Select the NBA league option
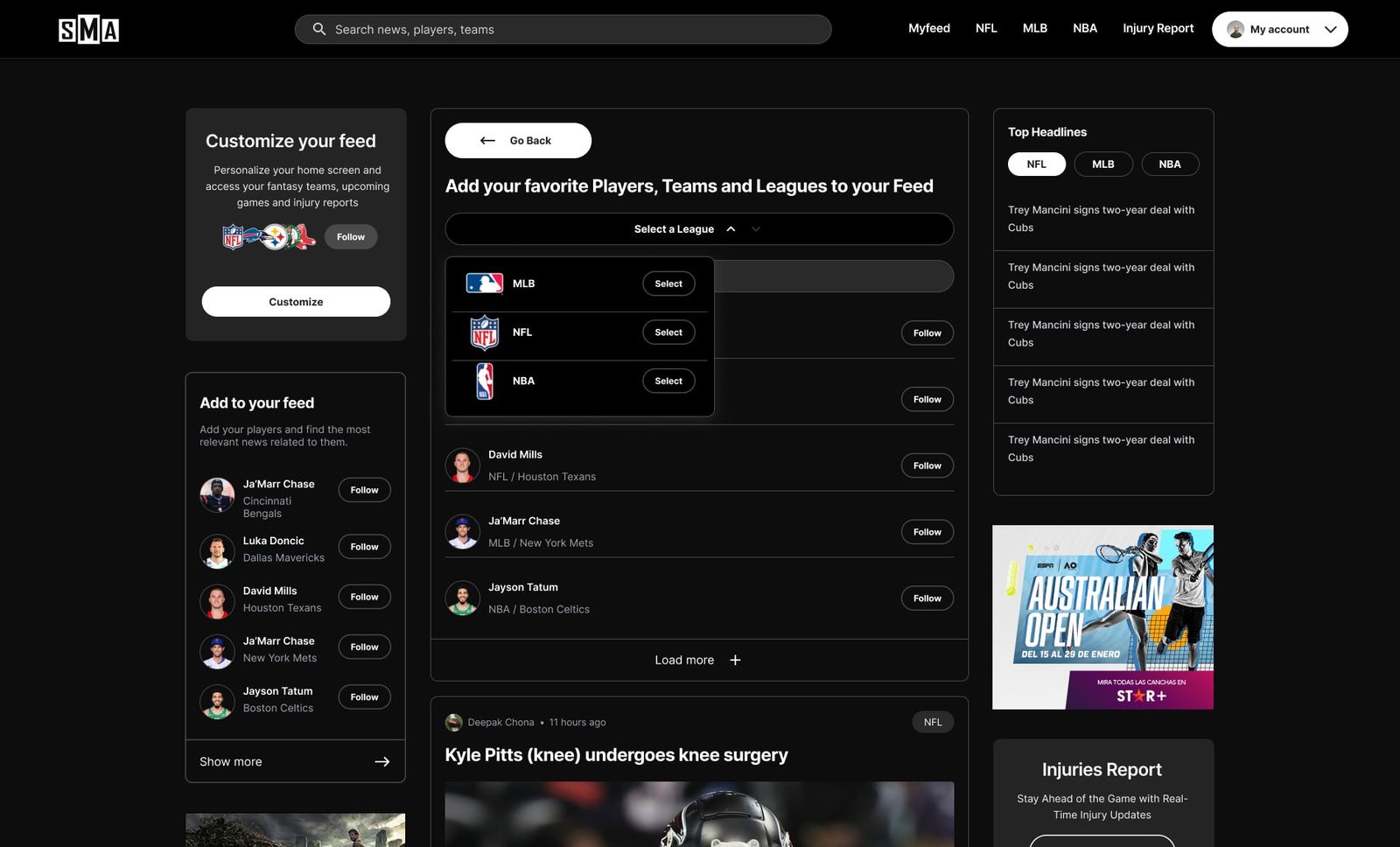 coord(668,381)
